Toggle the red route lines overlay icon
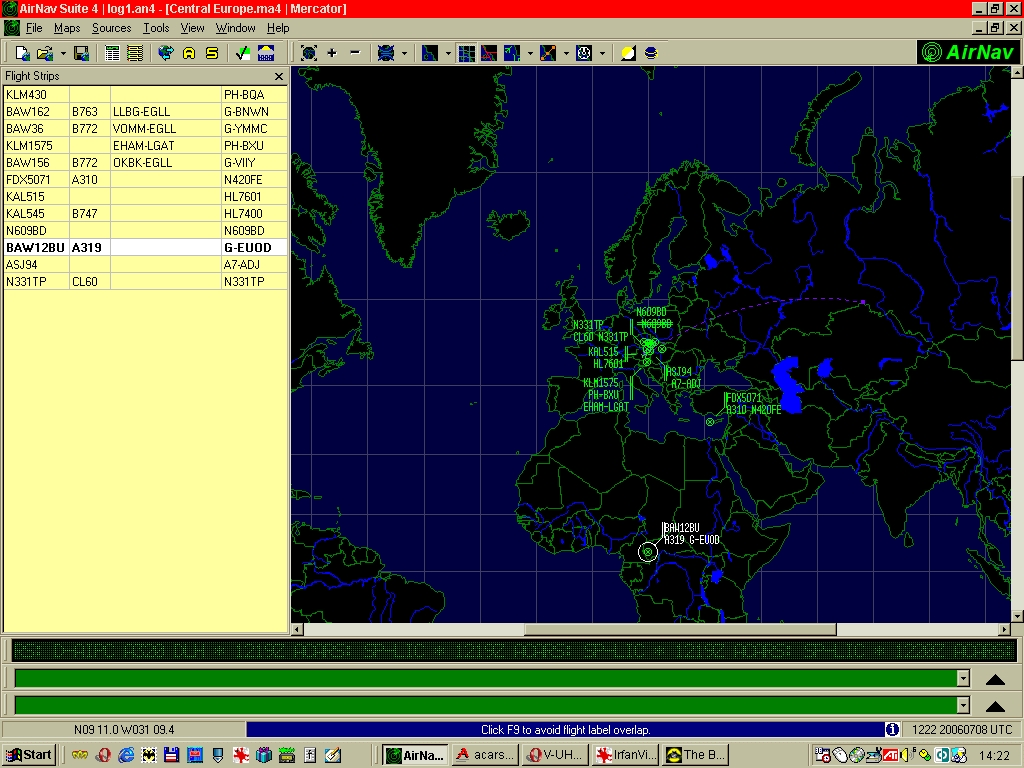The height and width of the screenshot is (768, 1024). click(x=489, y=54)
